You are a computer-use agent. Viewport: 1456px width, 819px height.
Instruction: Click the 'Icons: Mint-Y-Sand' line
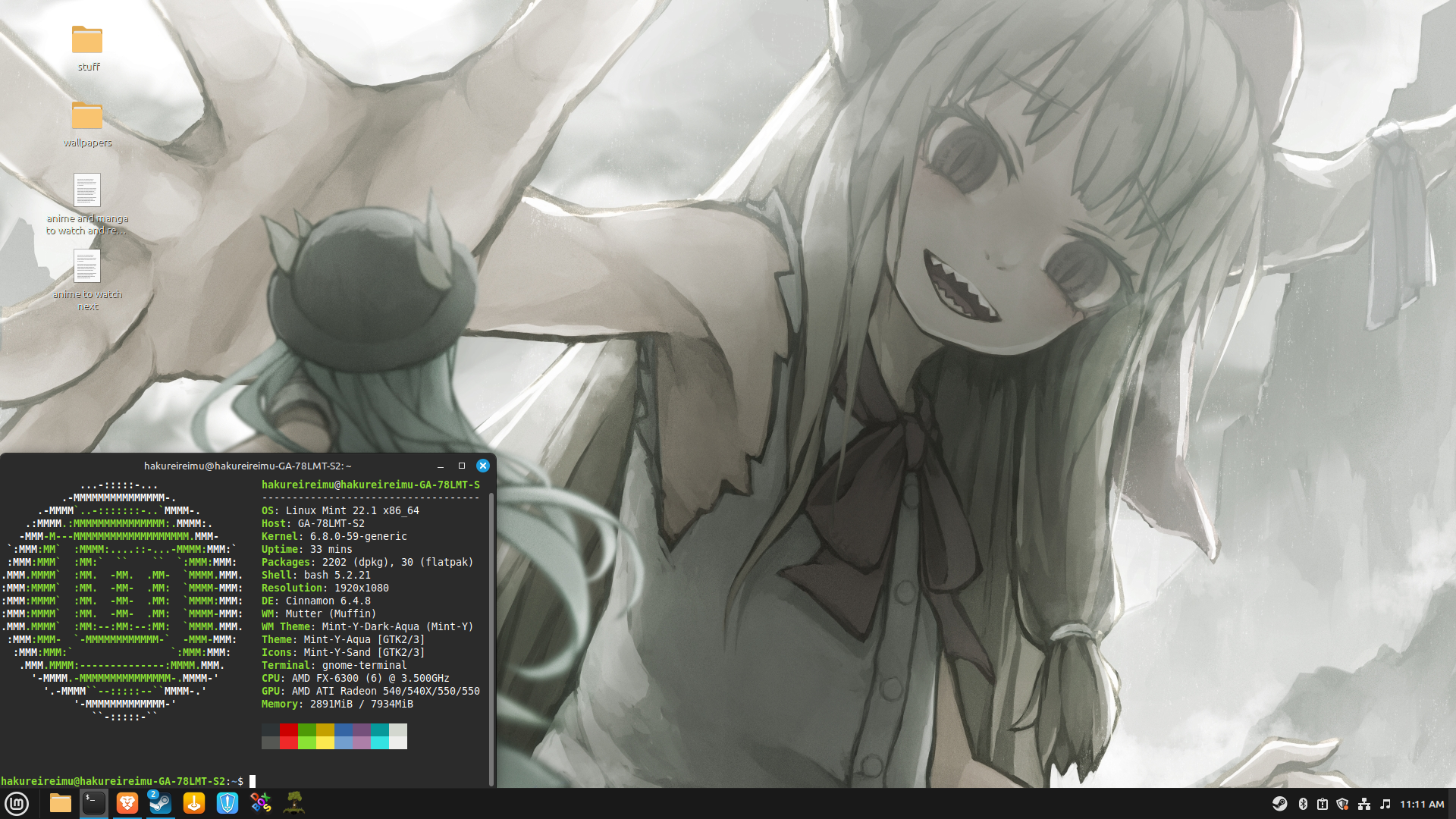pos(344,652)
